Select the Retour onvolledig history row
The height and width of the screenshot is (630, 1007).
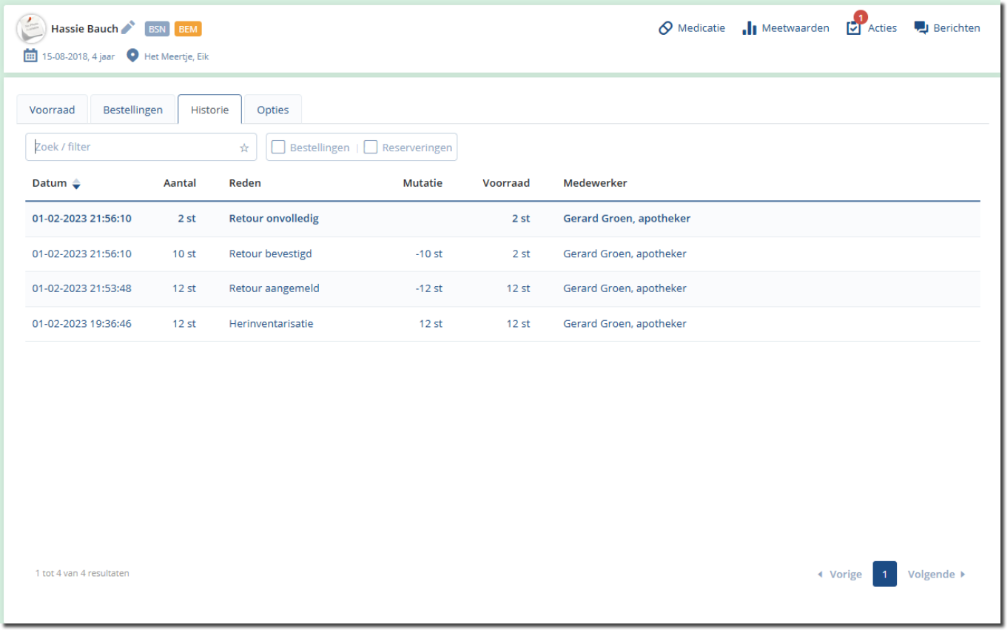273,218
